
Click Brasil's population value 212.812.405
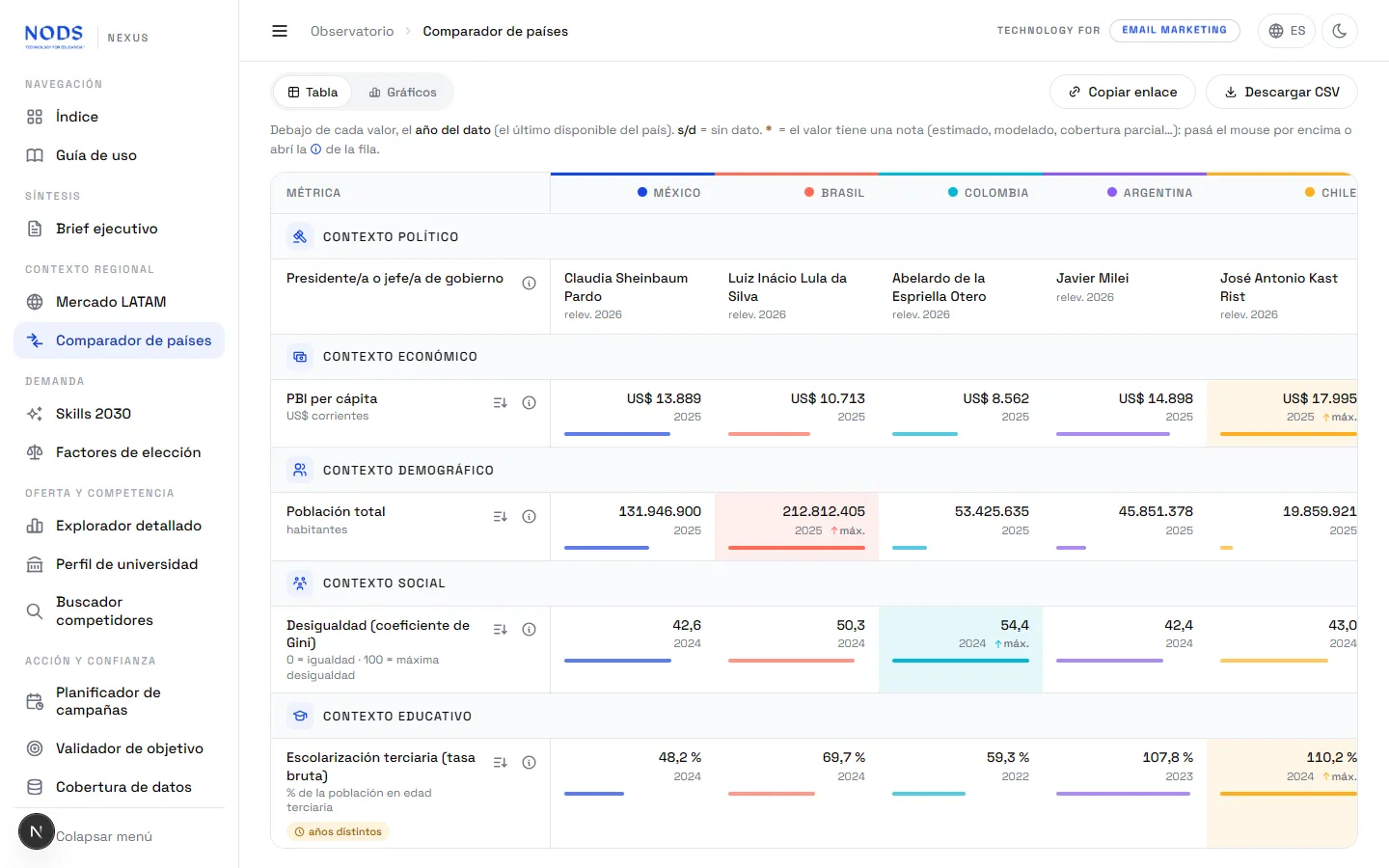pos(824,511)
